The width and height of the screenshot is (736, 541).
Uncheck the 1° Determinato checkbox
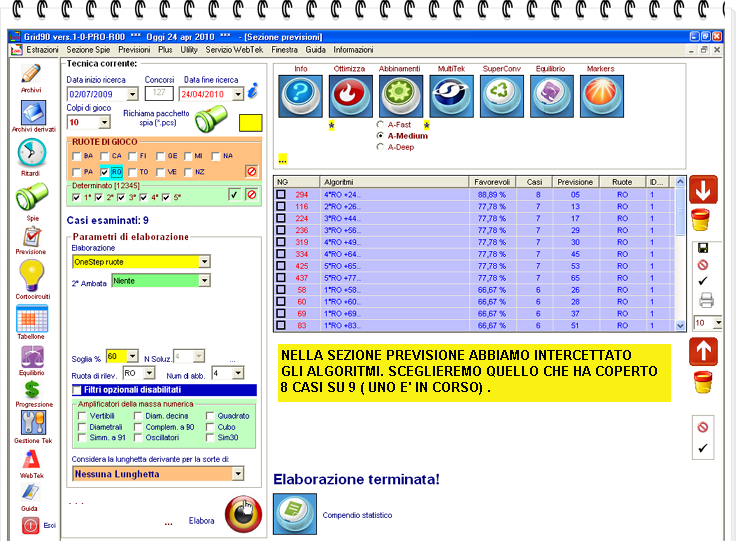point(76,198)
